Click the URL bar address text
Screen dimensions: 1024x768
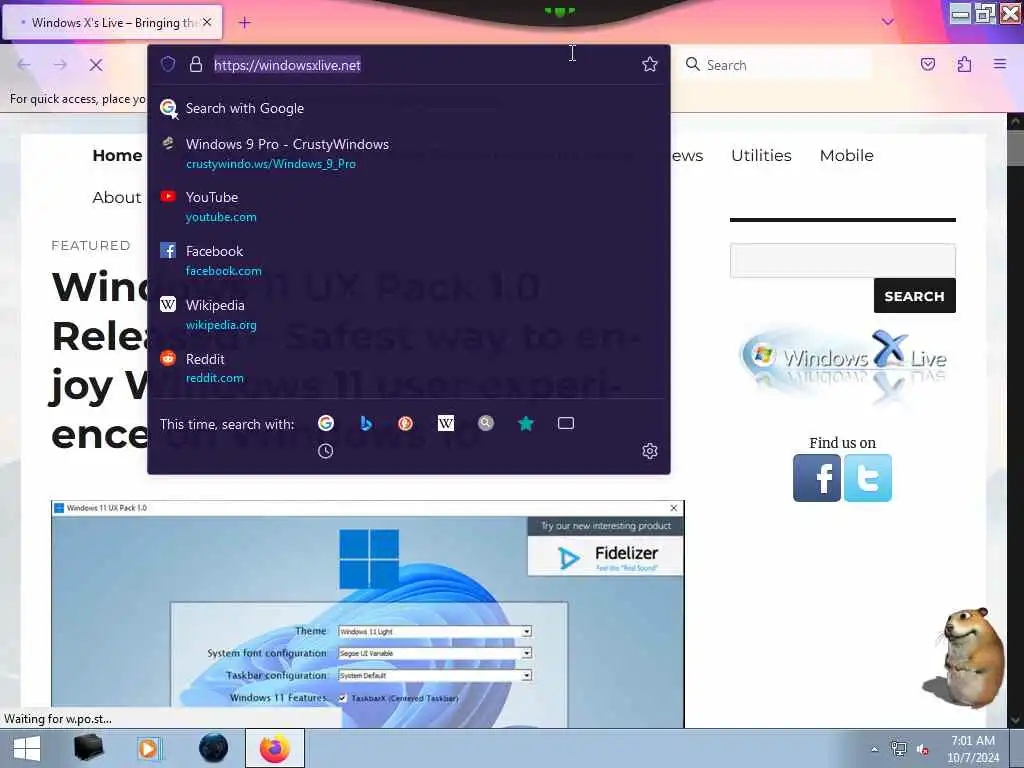[287, 65]
